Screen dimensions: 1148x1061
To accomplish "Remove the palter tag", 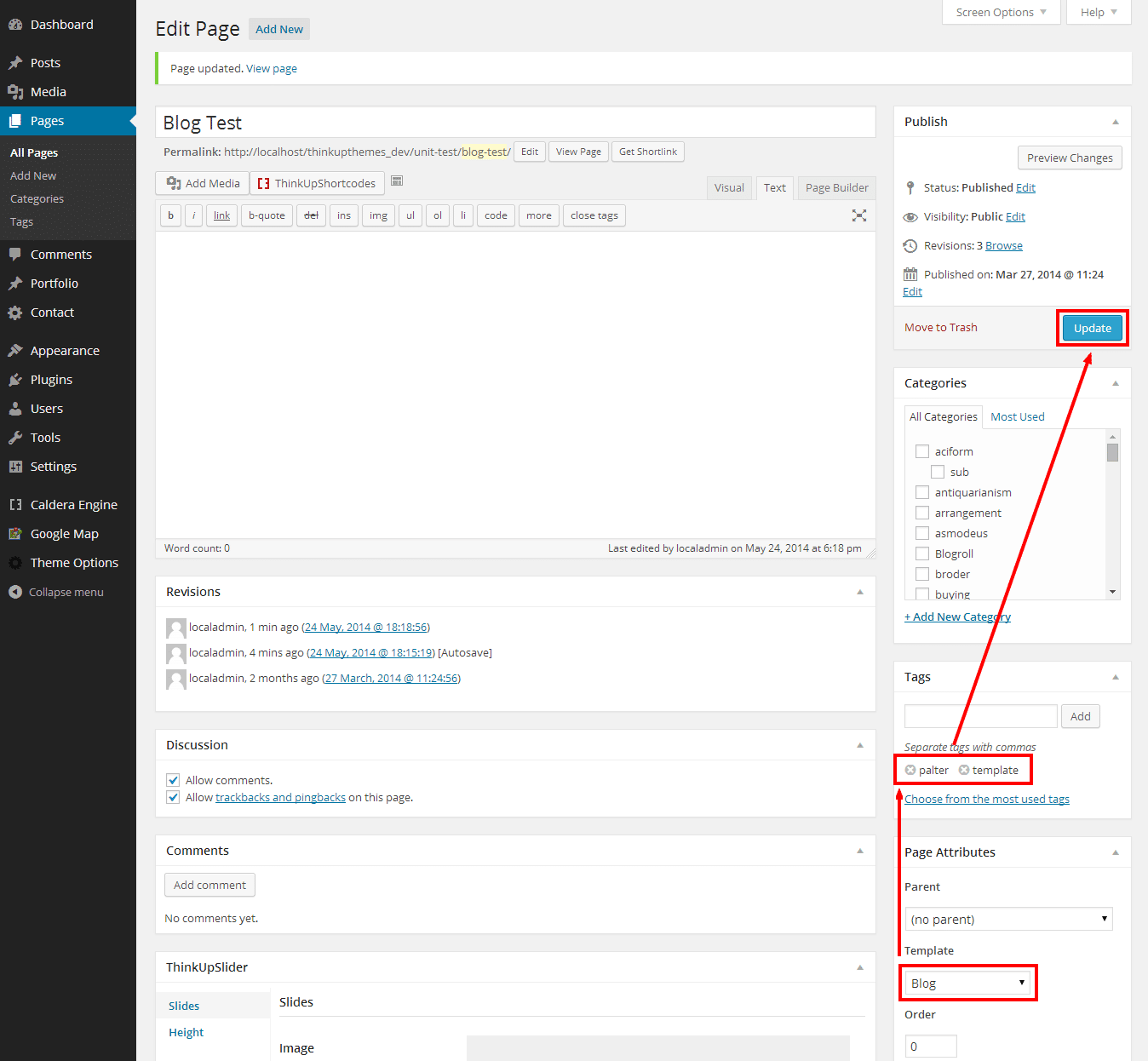I will point(910,770).
